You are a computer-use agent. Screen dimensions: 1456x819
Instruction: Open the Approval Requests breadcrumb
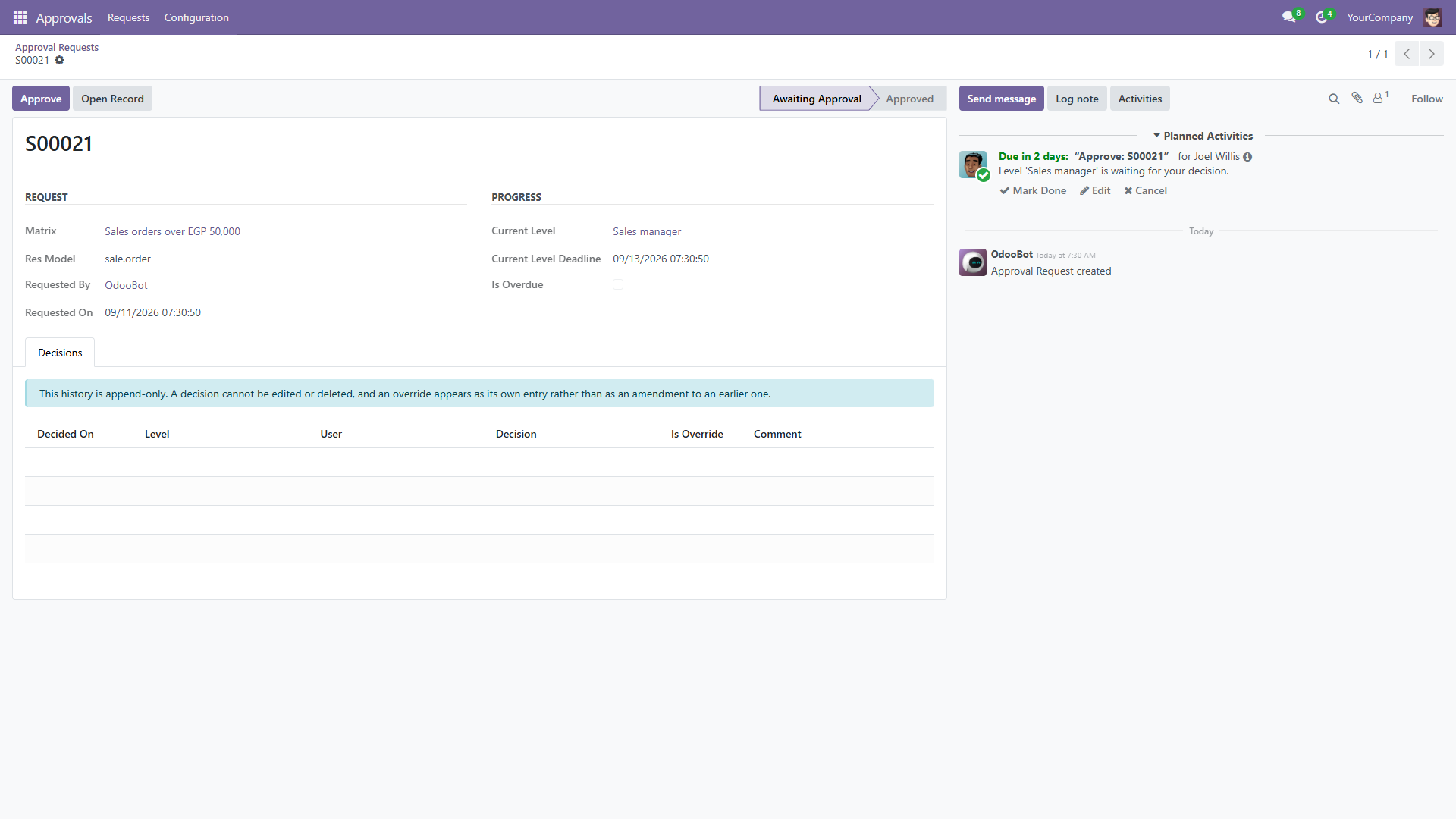(57, 47)
